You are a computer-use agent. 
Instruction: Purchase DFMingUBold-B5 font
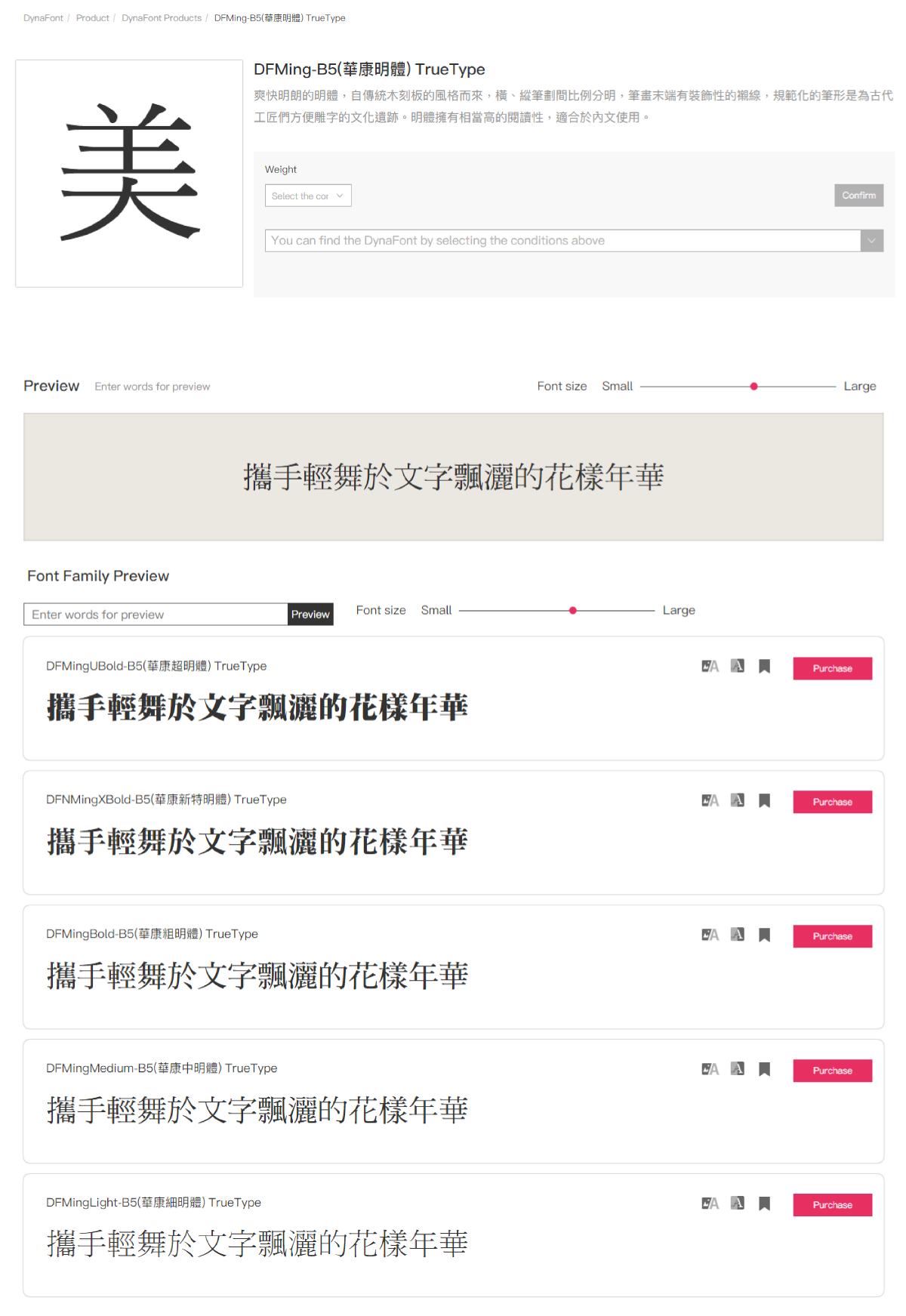tap(833, 668)
